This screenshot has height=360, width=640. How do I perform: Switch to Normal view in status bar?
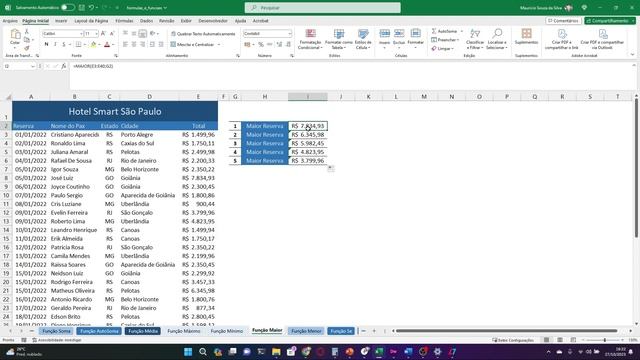[x=547, y=340]
